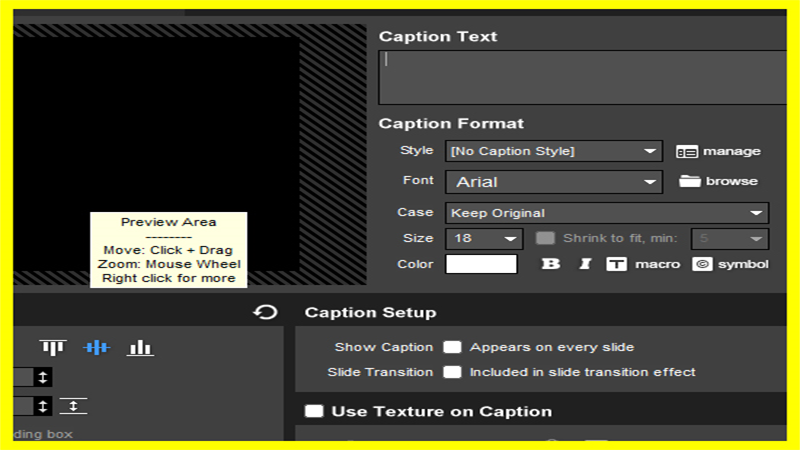
Task: Select the top vertical alignment icon
Action: pyautogui.click(x=53, y=348)
